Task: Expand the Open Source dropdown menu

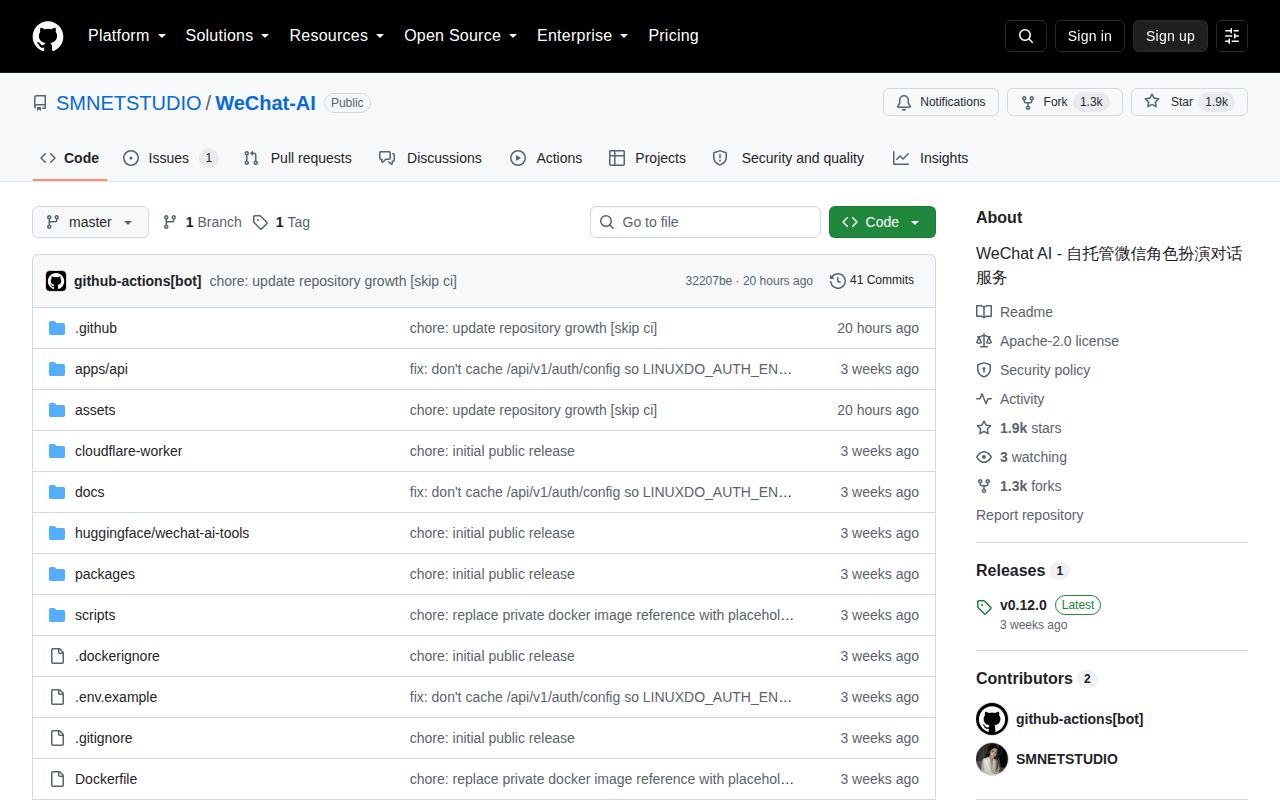Action: tap(461, 36)
